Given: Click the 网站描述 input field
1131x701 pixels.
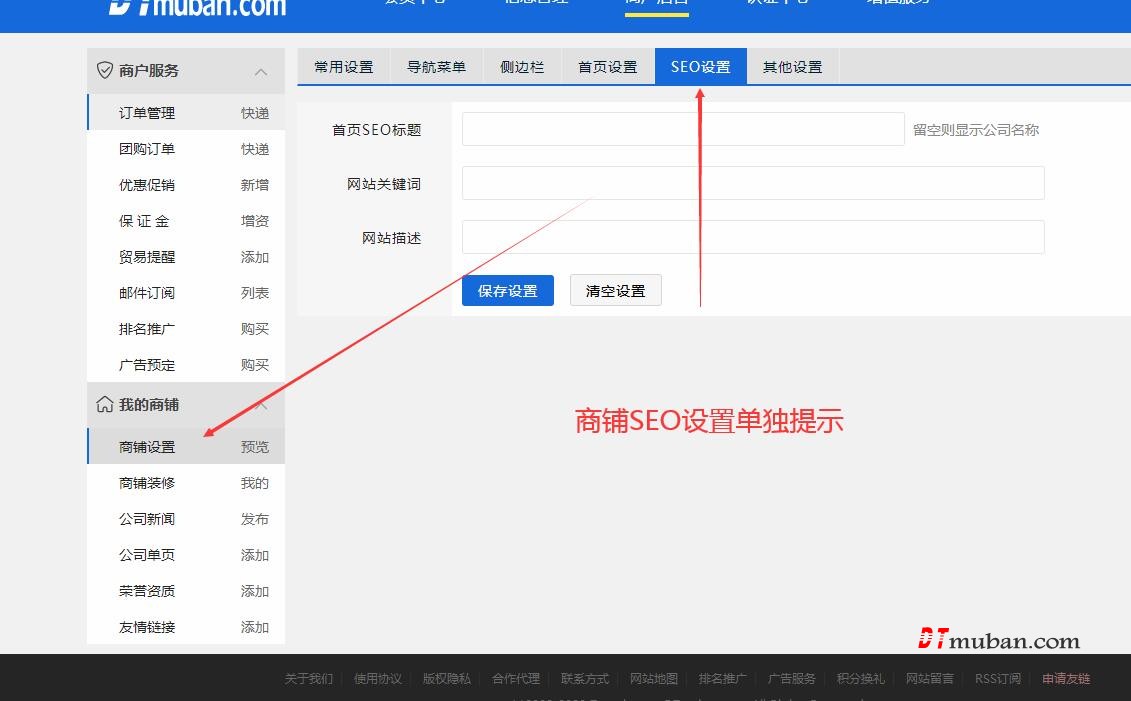Looking at the screenshot, I should (x=752, y=238).
